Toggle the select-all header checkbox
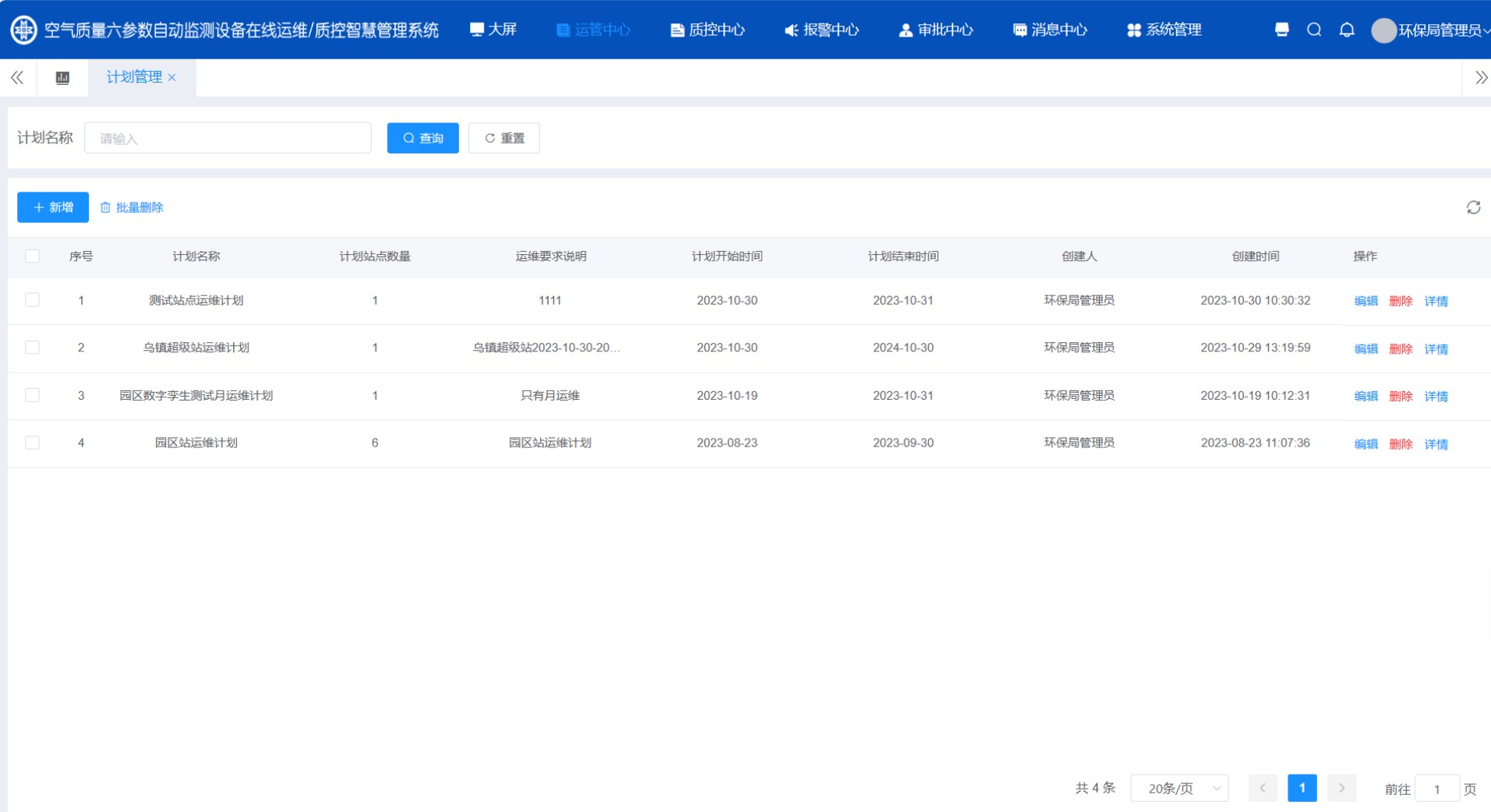This screenshot has height=812, width=1491. (32, 256)
